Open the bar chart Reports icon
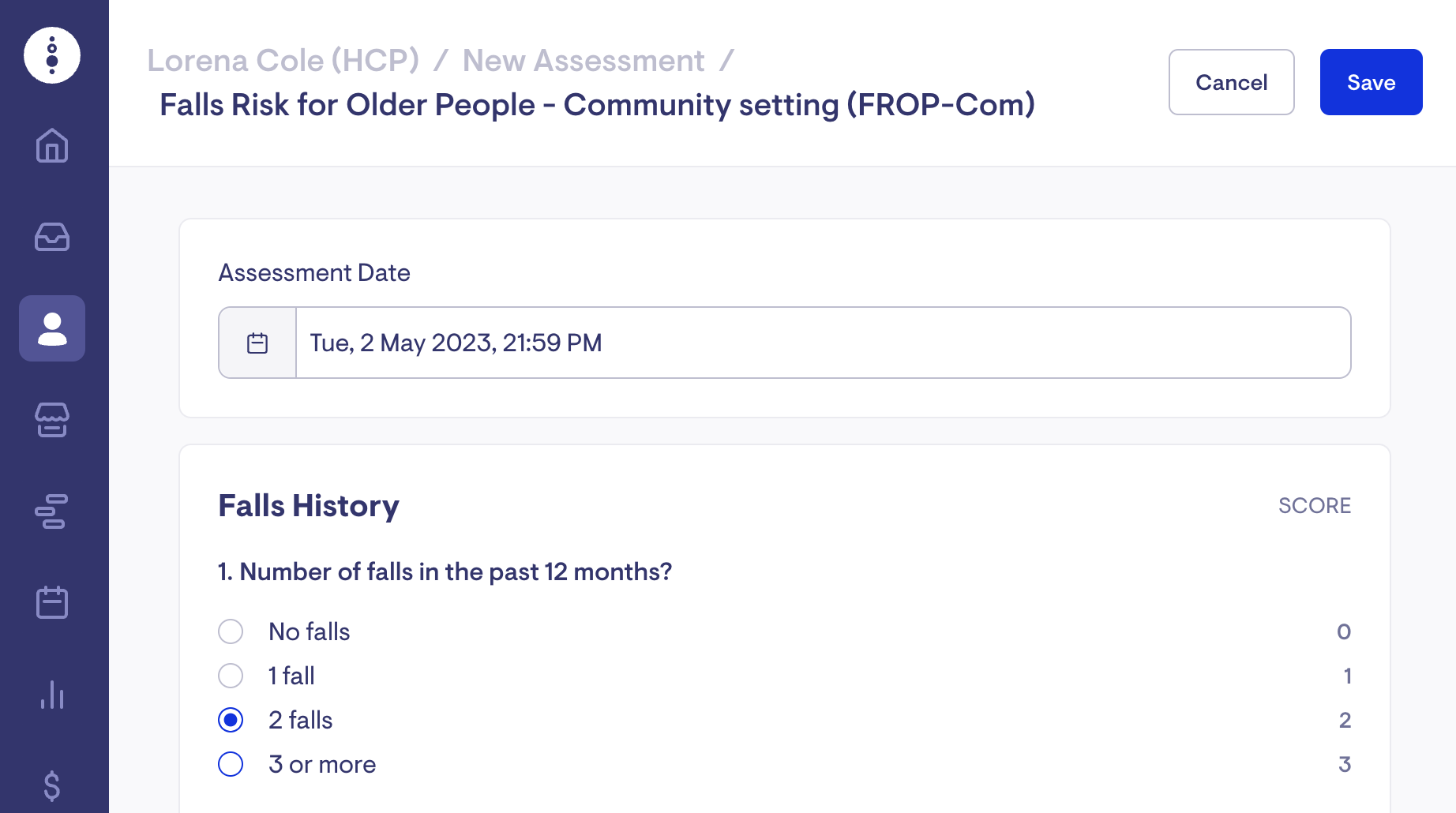The image size is (1456, 813). click(x=52, y=695)
